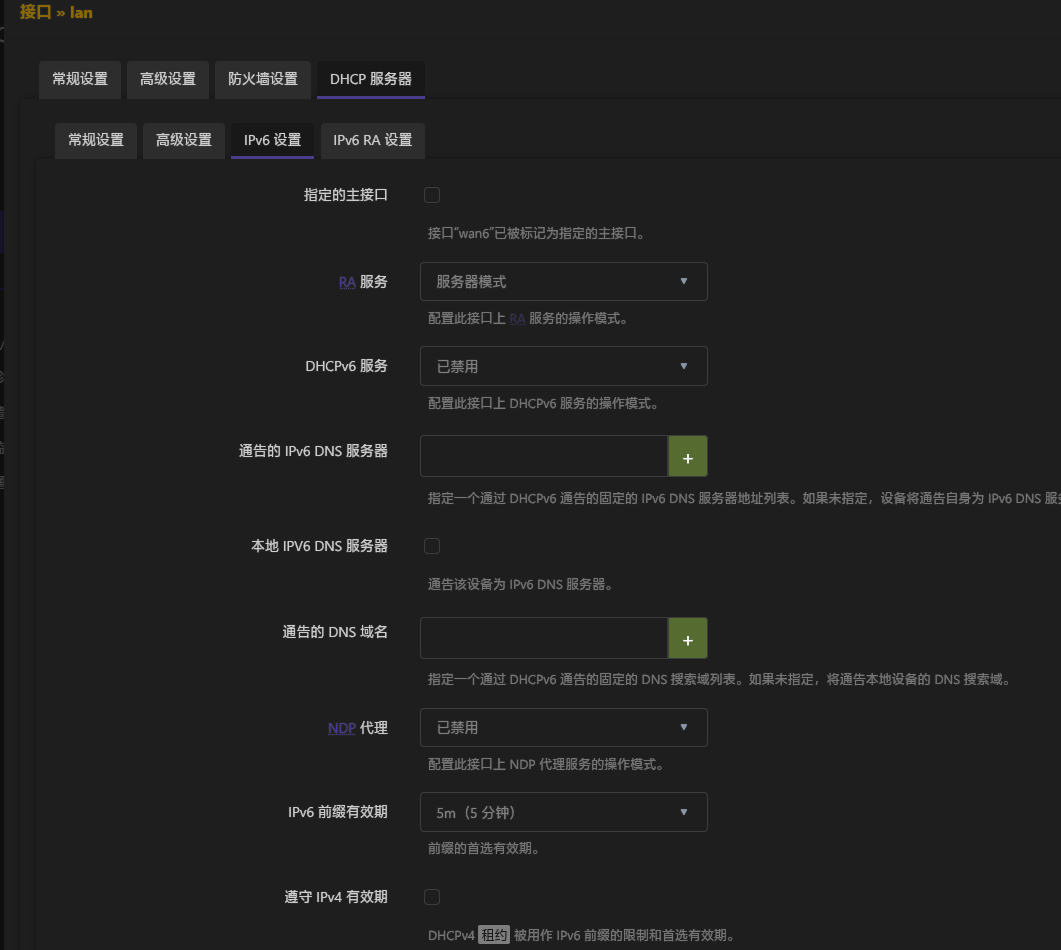
Task: Click plus button beside 通告的 DNS 域名 field
Action: [x=687, y=638]
